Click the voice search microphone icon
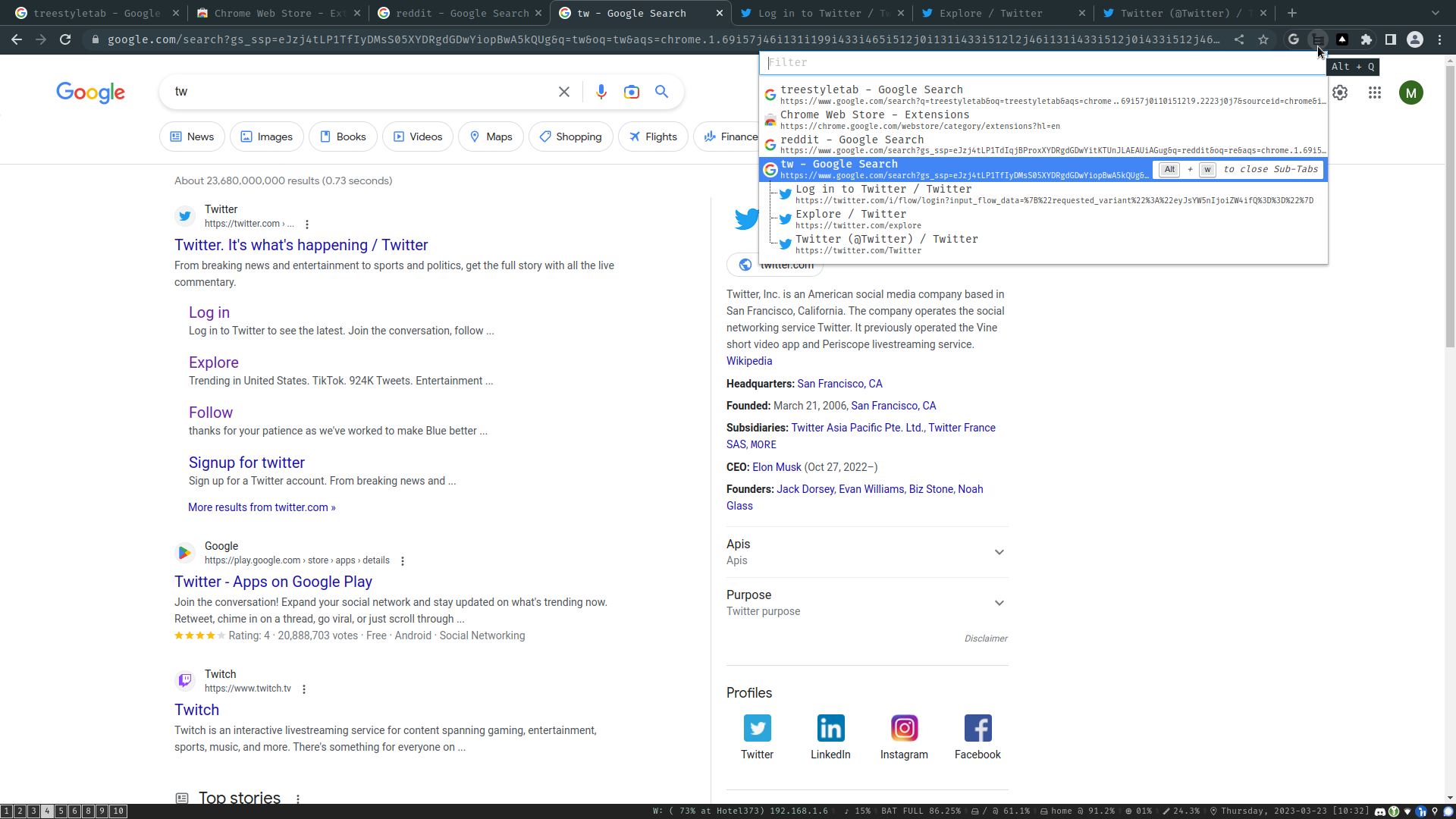Viewport: 1456px width, 819px height. click(601, 92)
